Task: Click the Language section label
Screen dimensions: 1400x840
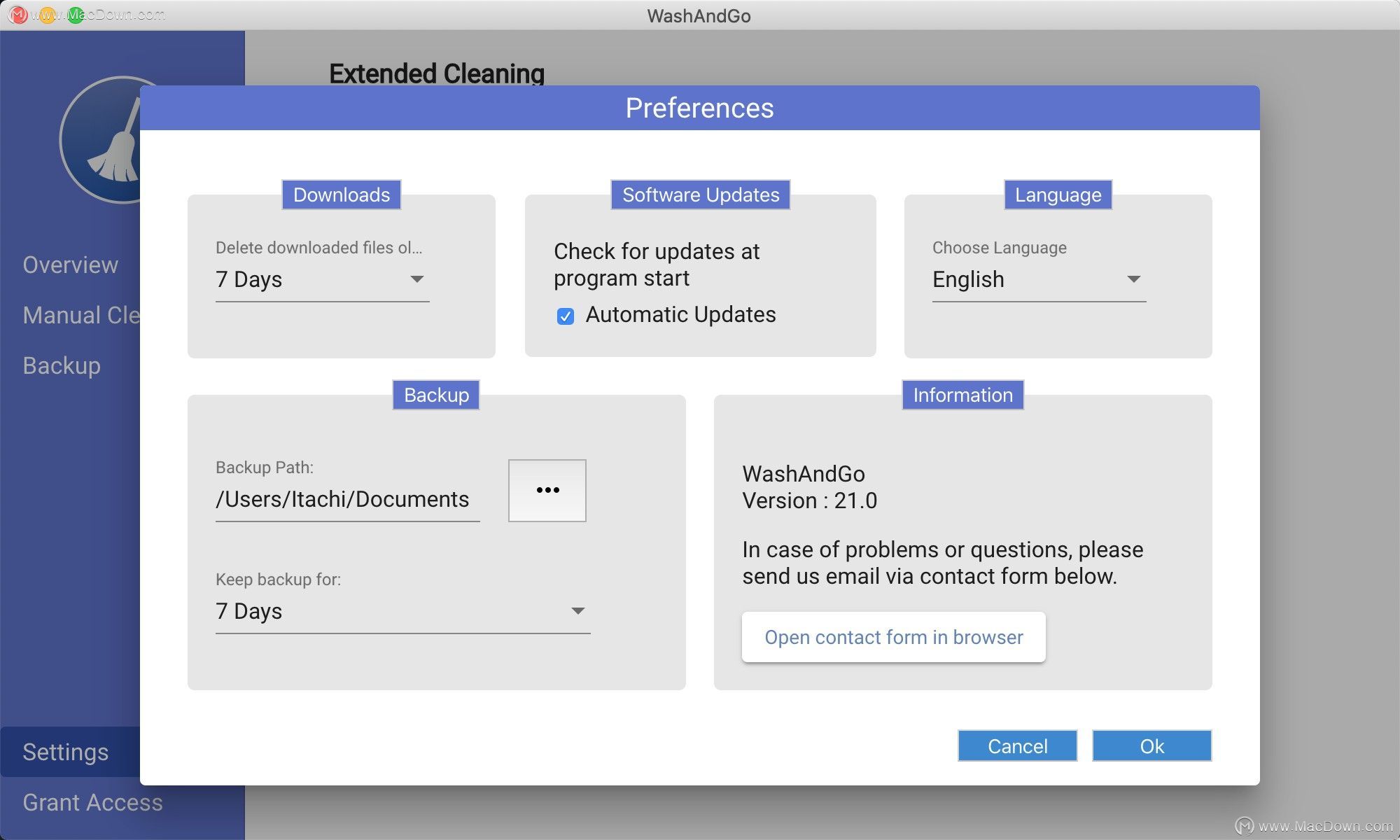Action: click(1058, 195)
